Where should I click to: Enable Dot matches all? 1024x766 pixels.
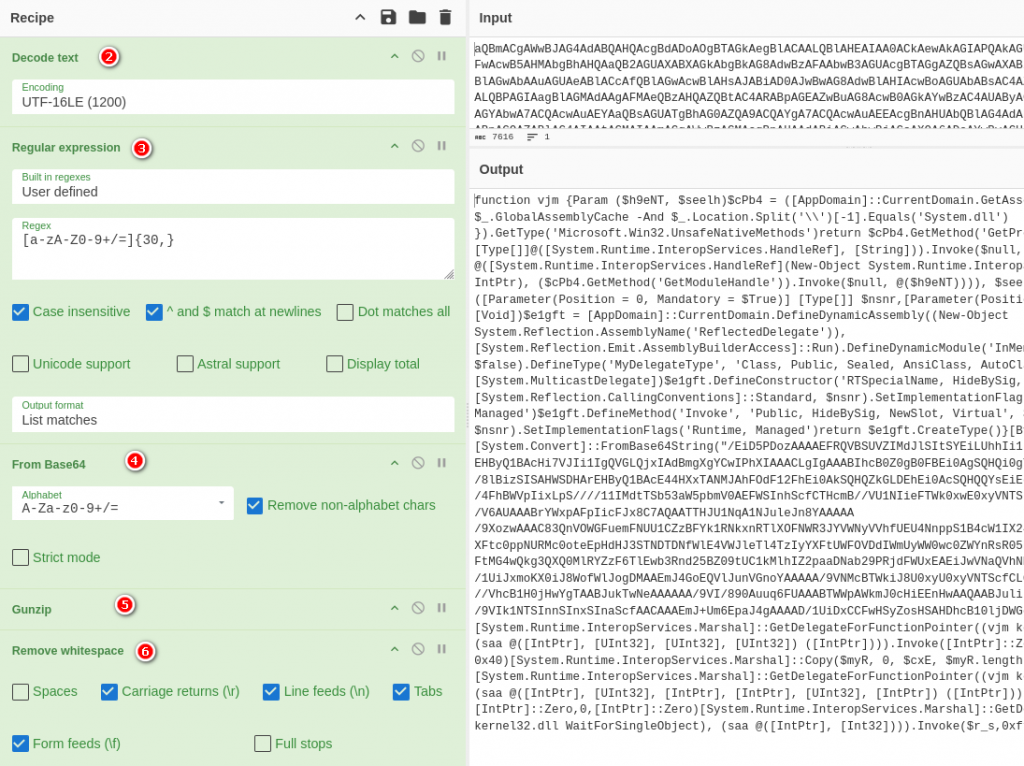[x=345, y=312]
